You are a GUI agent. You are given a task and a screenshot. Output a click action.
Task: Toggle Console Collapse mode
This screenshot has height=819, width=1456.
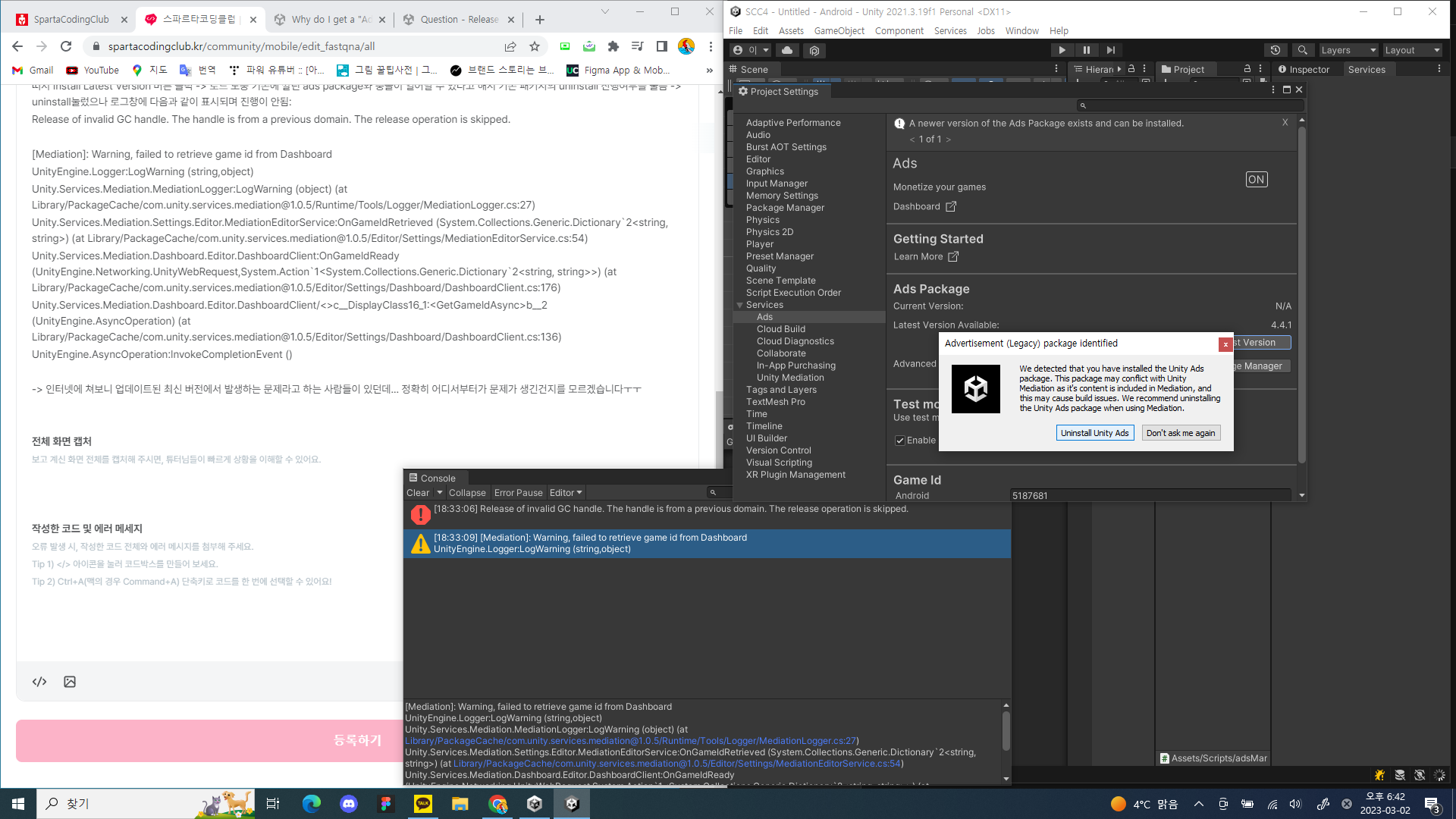(x=467, y=493)
